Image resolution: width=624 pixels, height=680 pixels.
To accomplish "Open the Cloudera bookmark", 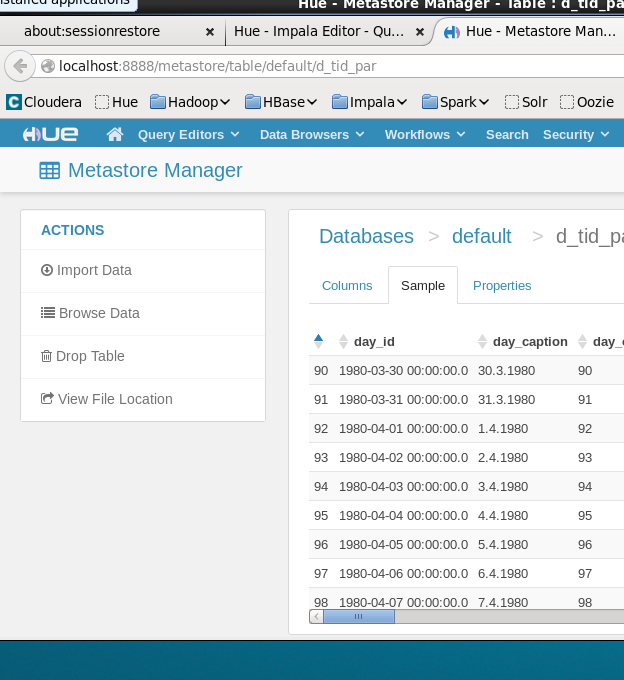I will pyautogui.click(x=44, y=101).
